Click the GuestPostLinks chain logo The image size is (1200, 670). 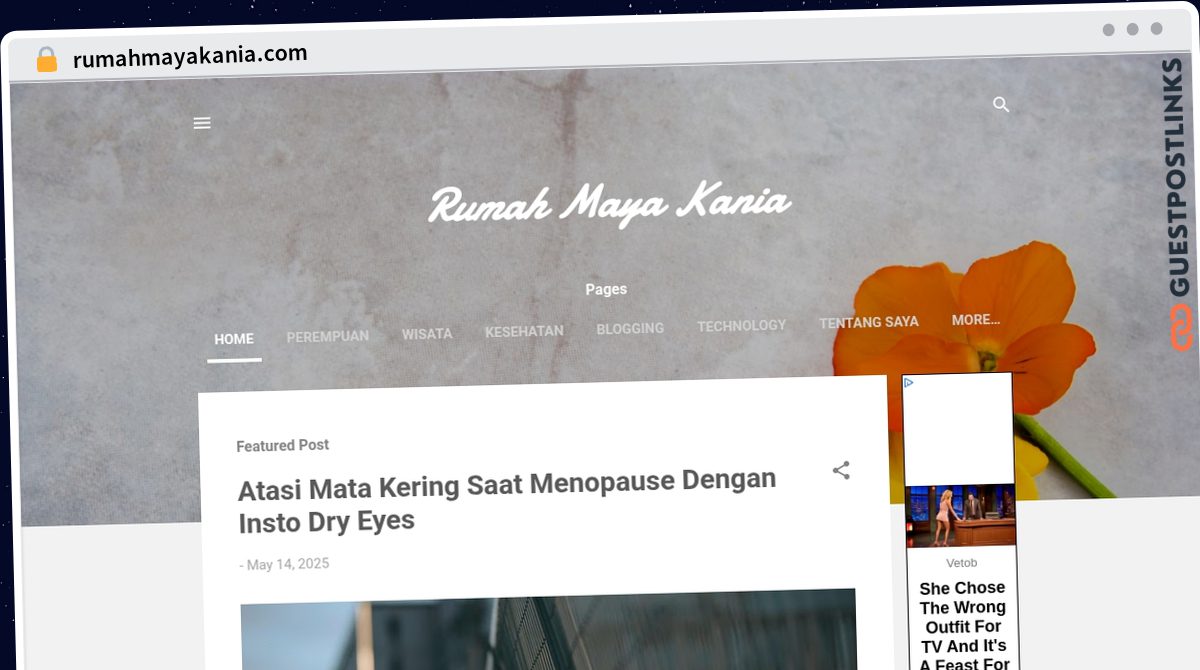1182,328
